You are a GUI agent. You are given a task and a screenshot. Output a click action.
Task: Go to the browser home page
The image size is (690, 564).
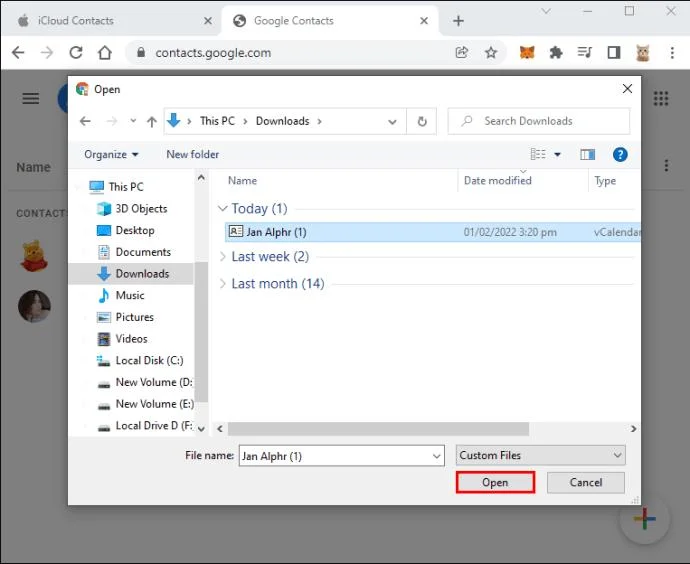(x=105, y=53)
